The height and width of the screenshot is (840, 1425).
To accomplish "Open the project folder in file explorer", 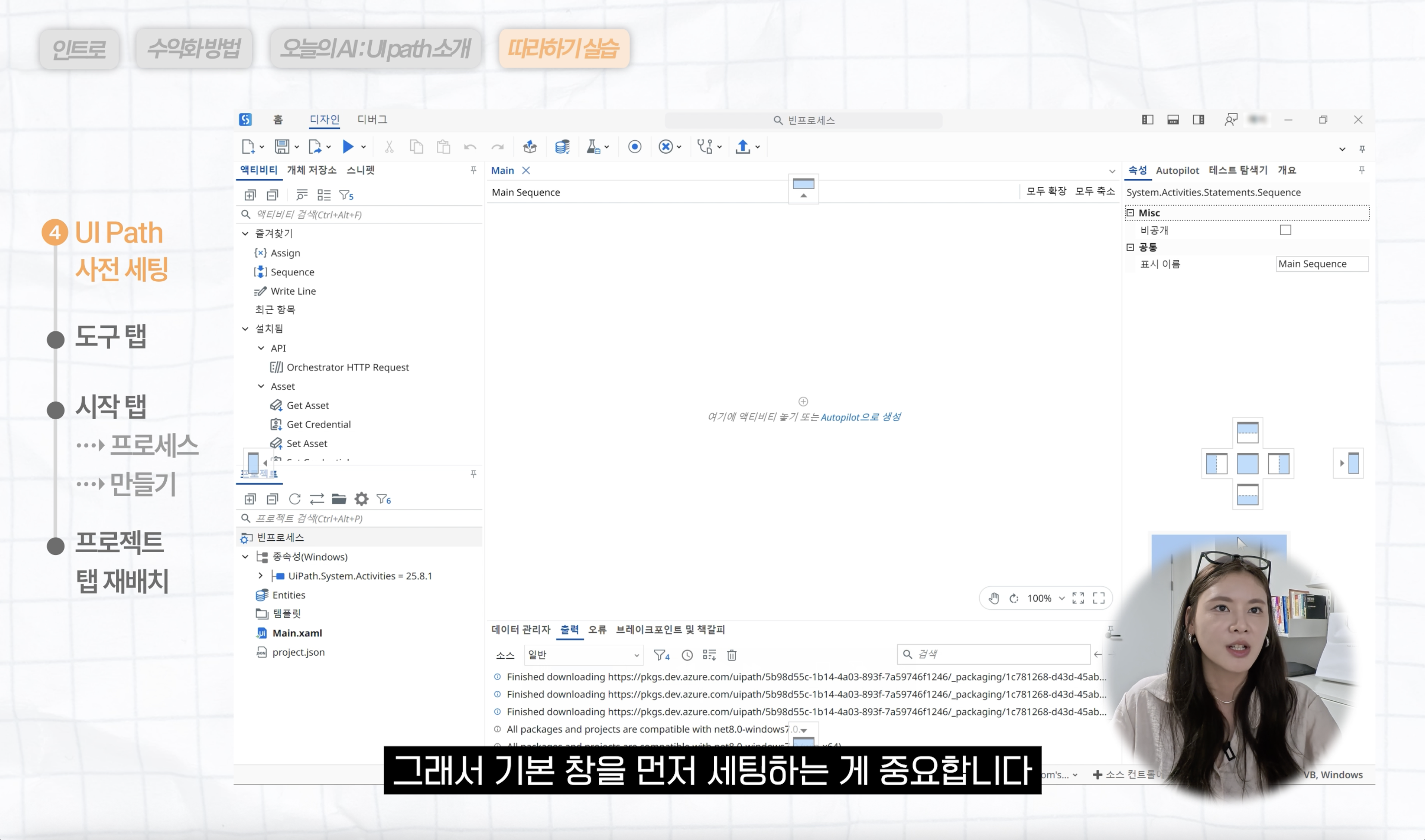I will point(339,499).
